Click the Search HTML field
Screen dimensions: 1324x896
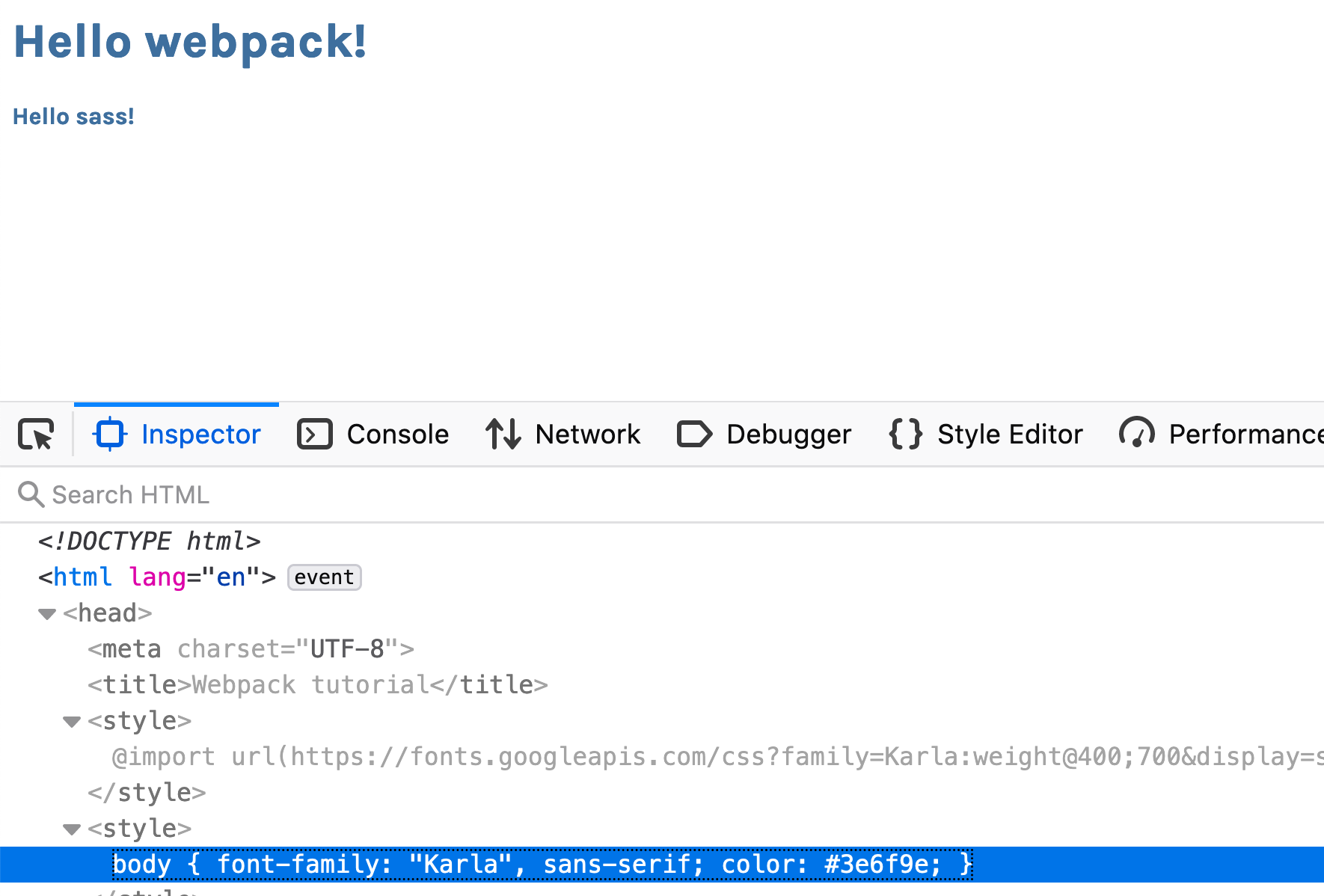point(662,494)
